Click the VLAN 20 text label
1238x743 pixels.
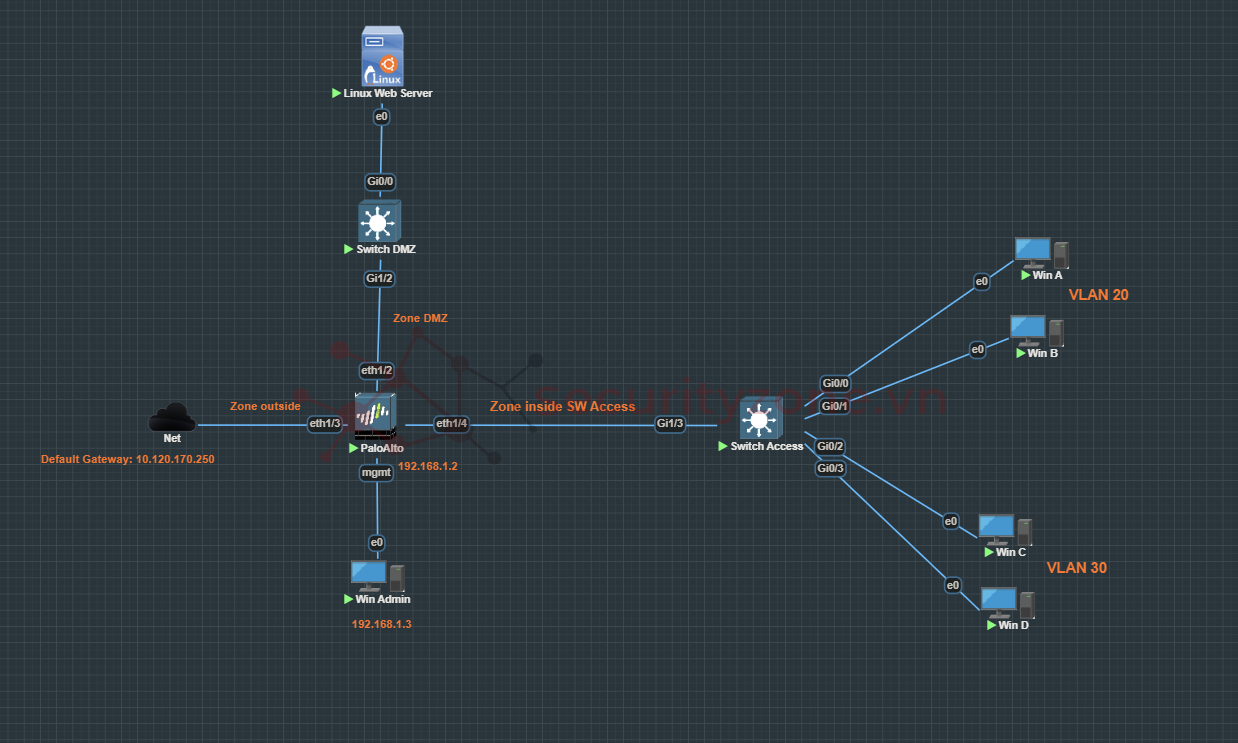[1098, 295]
